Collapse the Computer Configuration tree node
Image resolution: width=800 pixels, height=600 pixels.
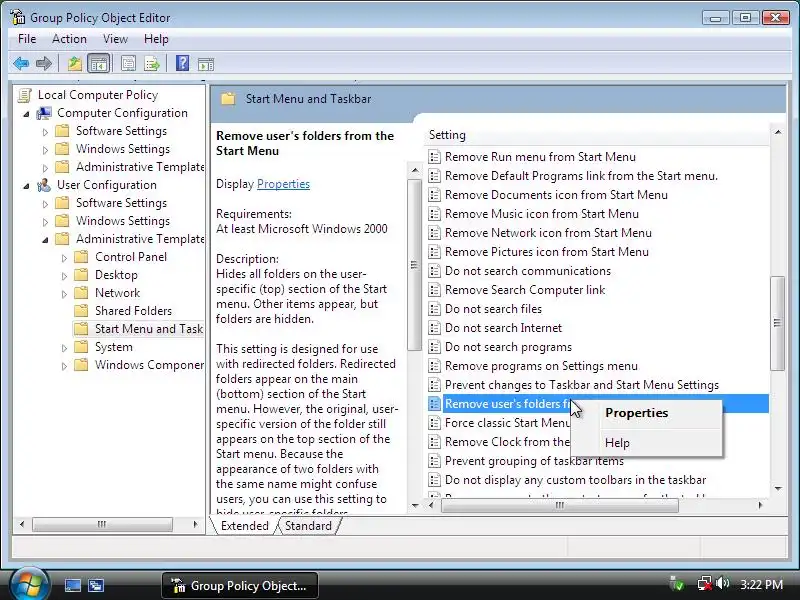26,114
